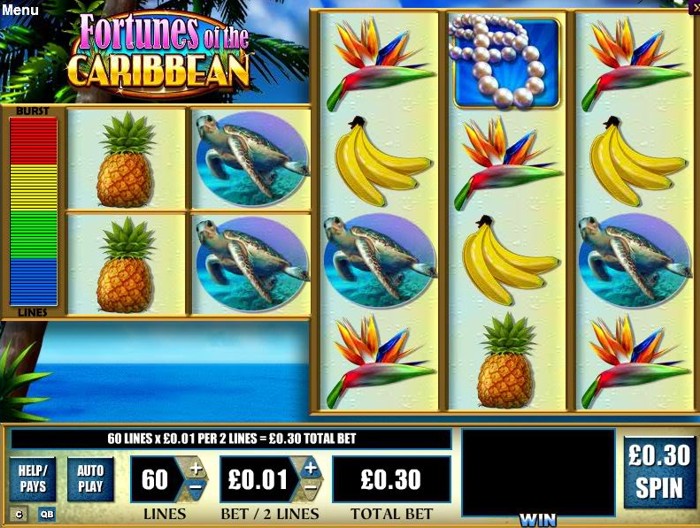700x528 pixels.
Task: Click the small C icon at bottom left
Action: tap(19, 514)
